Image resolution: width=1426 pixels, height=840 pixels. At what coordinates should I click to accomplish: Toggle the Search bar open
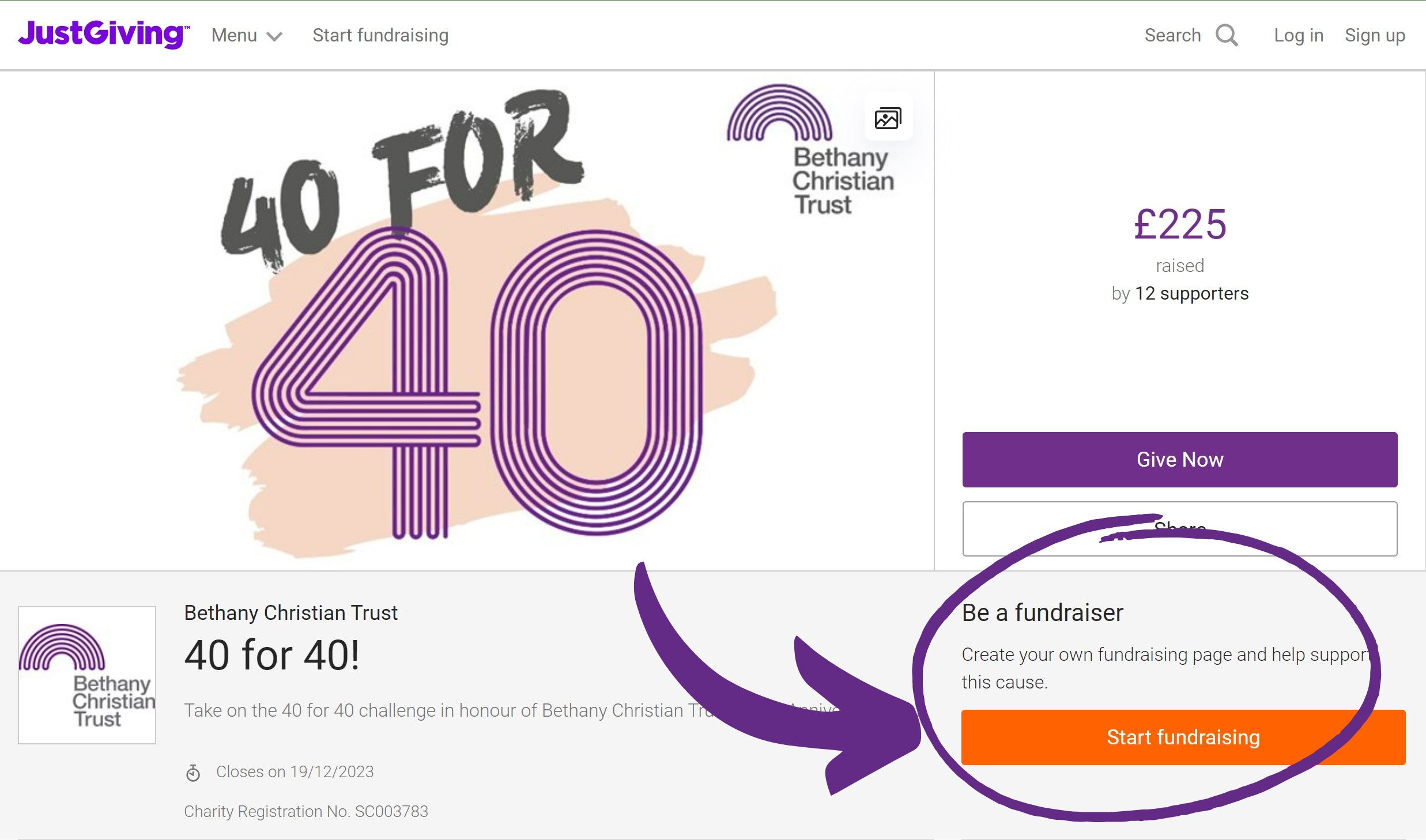[x=1191, y=35]
